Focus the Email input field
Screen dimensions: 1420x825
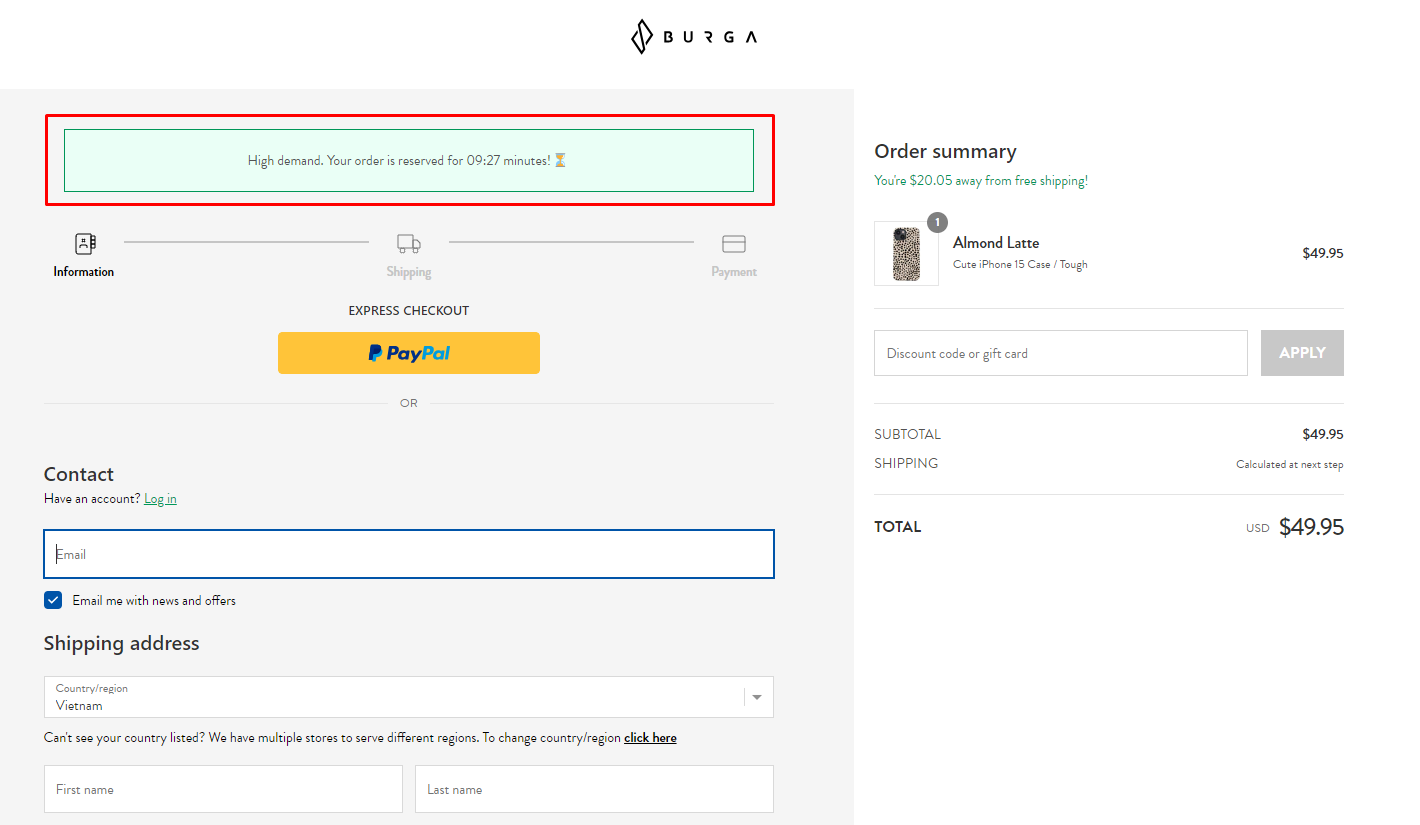point(409,554)
